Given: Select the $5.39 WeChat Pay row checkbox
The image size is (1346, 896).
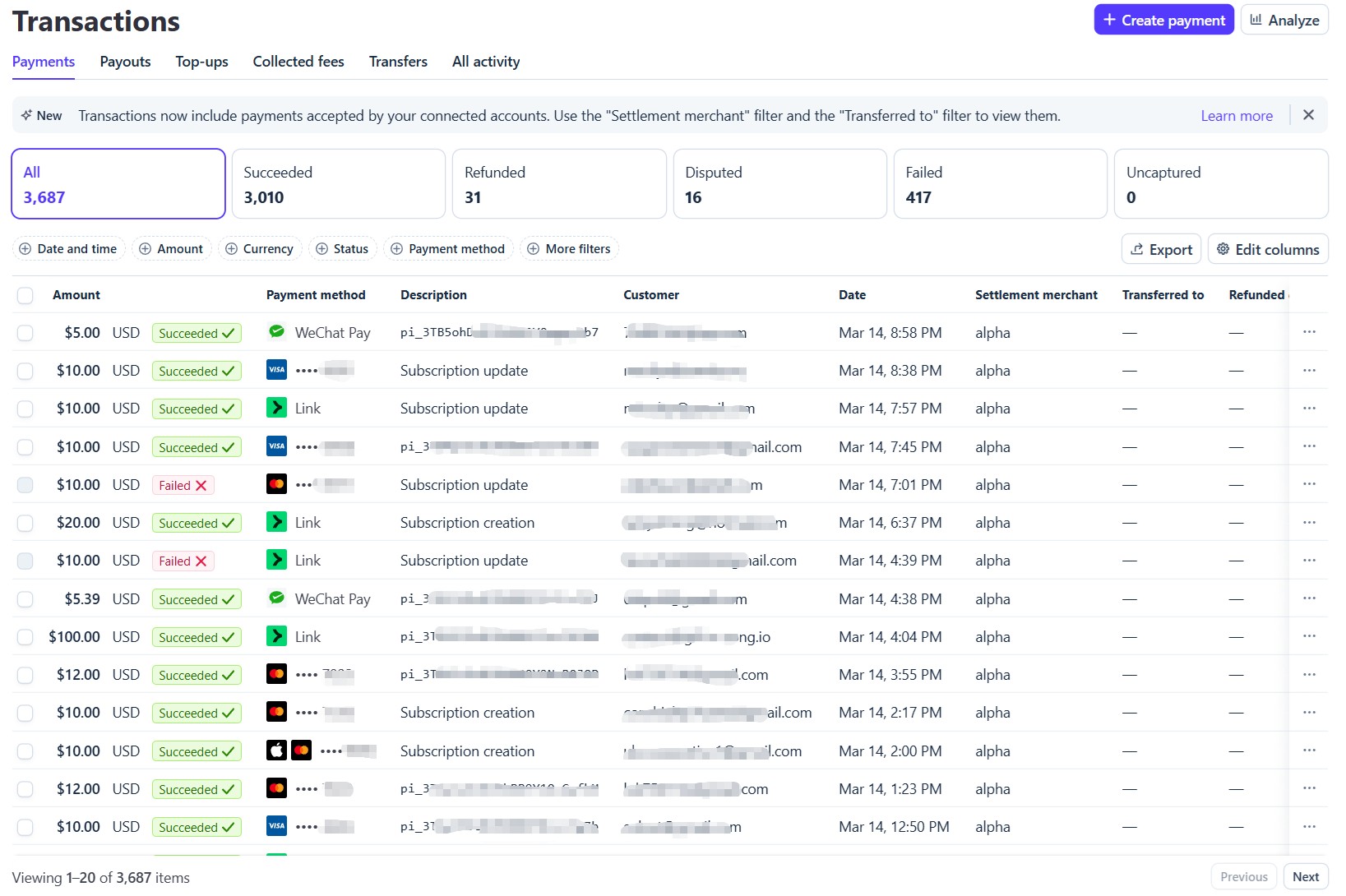Looking at the screenshot, I should pos(25,599).
